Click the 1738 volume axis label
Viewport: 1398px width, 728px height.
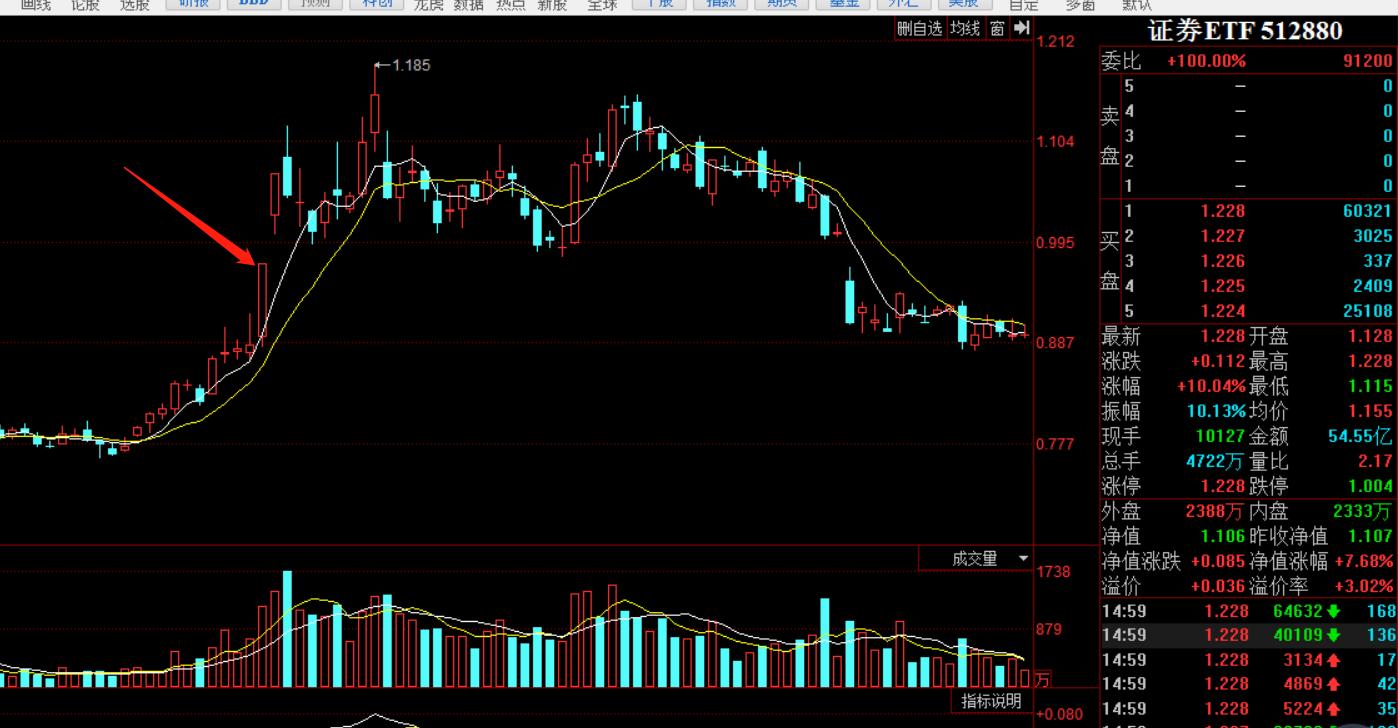1054,571
